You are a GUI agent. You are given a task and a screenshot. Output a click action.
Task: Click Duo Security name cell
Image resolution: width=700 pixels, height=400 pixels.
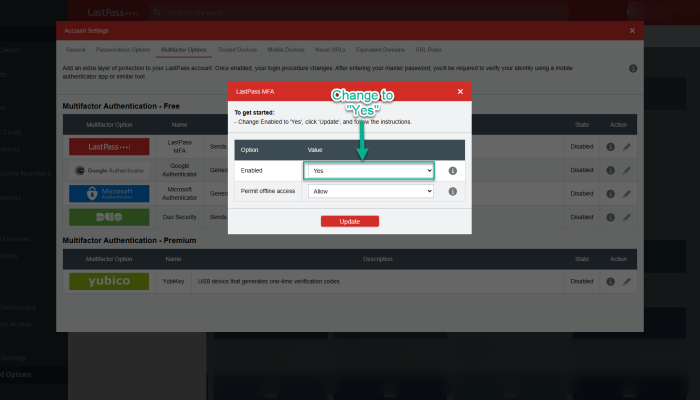coord(179,217)
